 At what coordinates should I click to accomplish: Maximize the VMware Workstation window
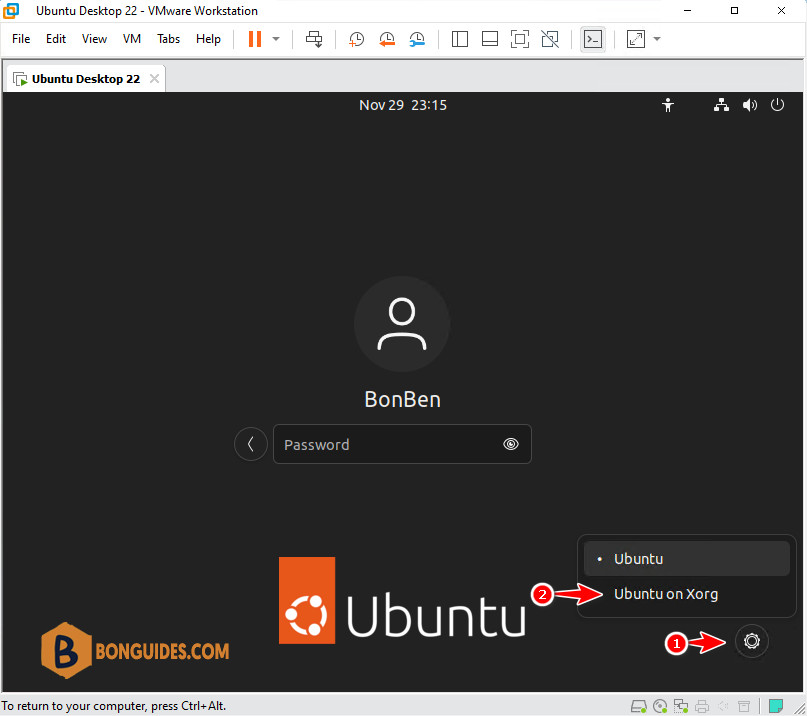pyautogui.click(x=734, y=11)
